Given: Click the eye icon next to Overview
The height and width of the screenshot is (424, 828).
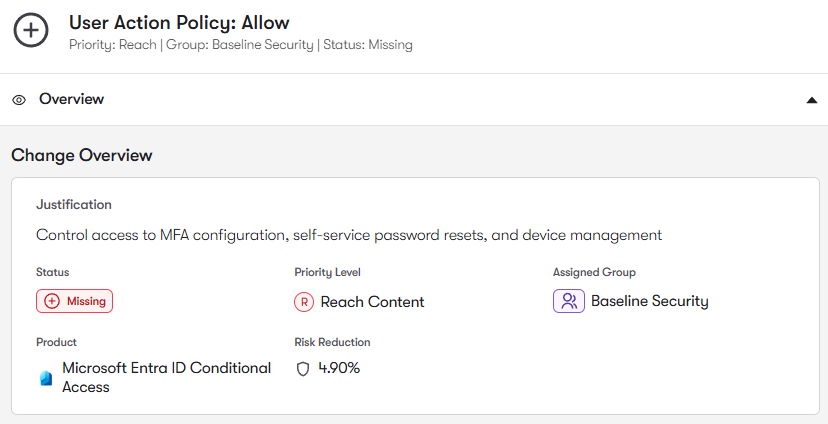Looking at the screenshot, I should click(19, 100).
